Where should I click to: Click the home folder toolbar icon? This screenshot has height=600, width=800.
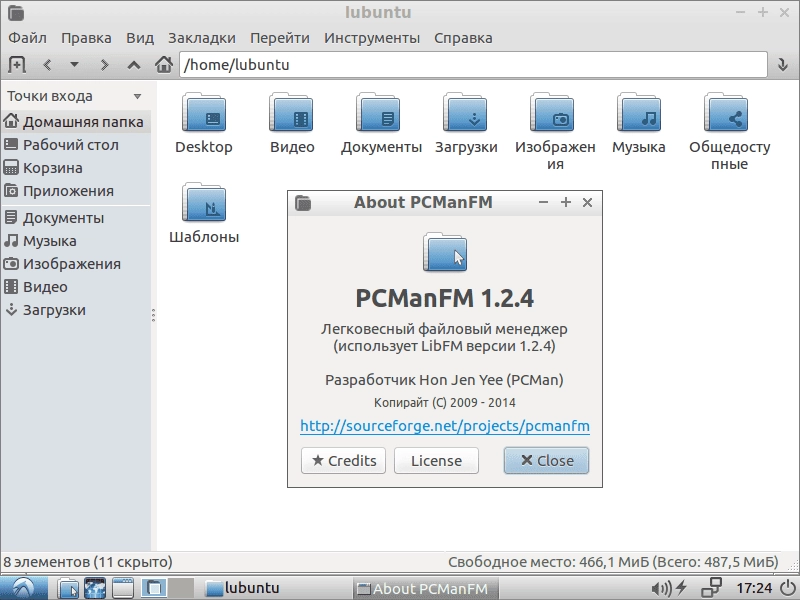point(164,64)
